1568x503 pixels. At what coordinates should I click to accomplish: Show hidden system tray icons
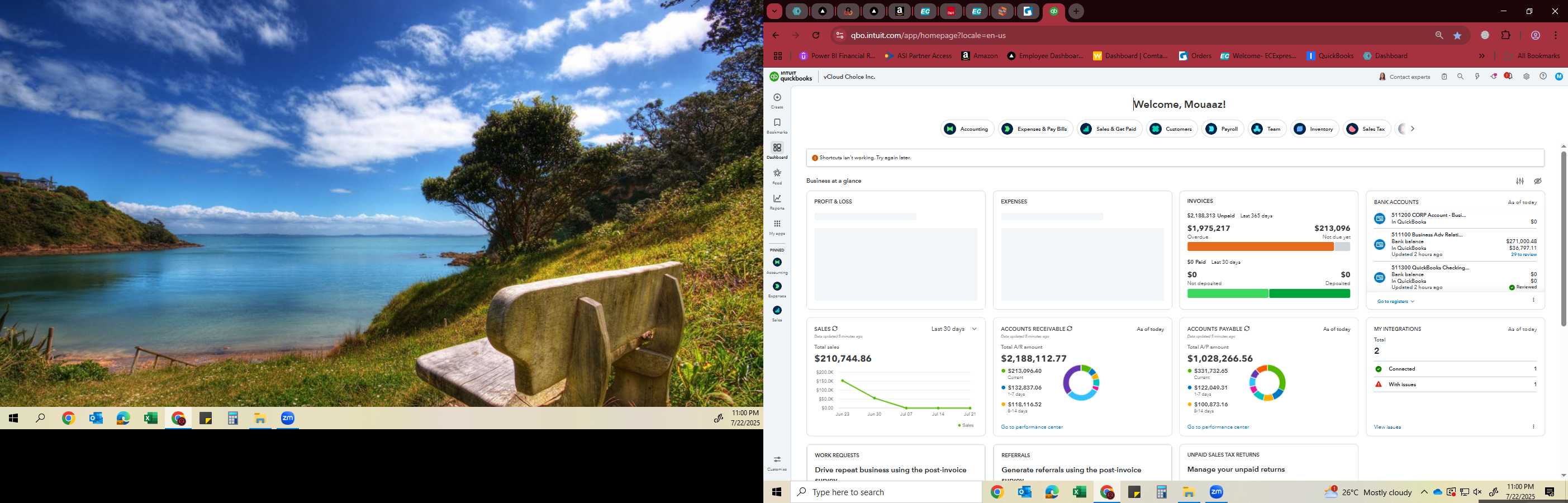coord(1424,492)
